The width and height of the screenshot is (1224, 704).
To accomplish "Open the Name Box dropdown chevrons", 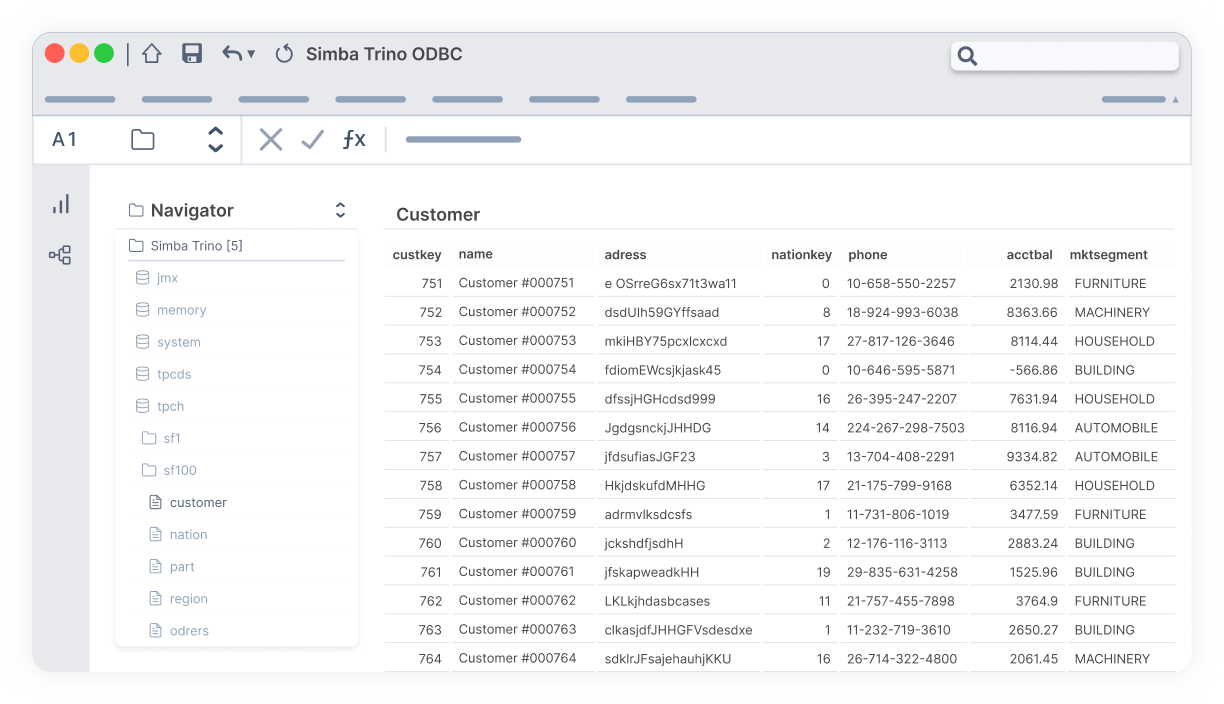I will [x=216, y=139].
